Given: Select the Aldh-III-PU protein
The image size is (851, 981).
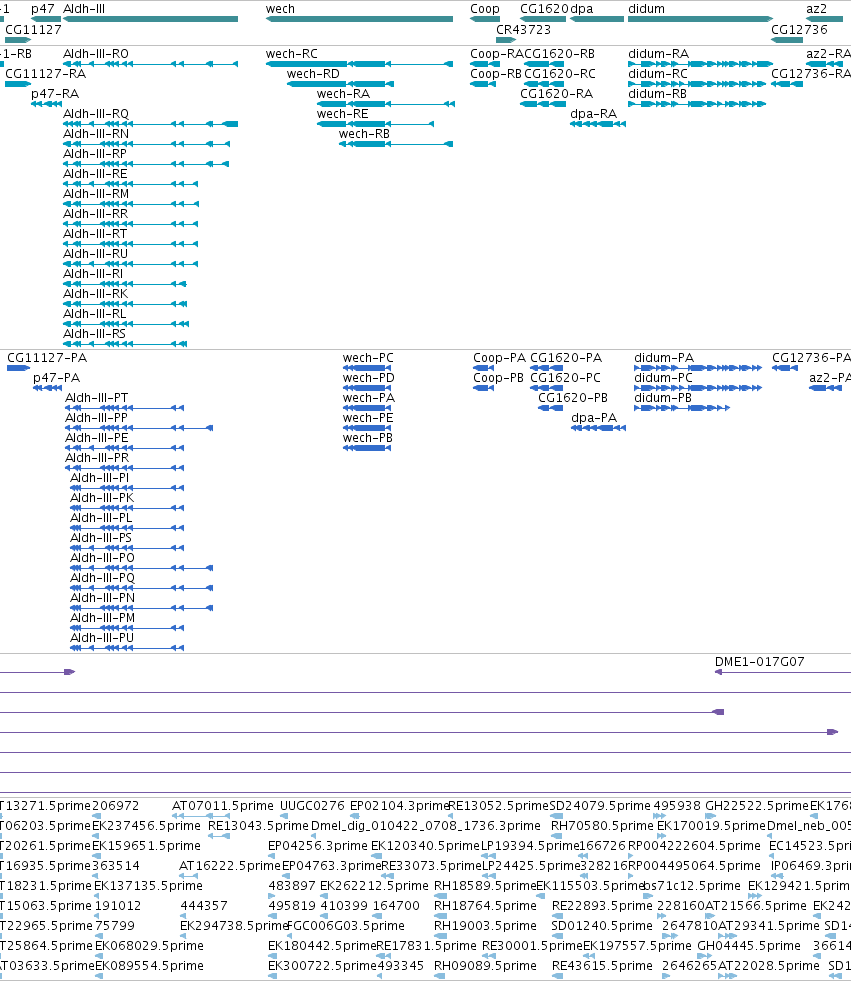Looking at the screenshot, I should (x=127, y=648).
